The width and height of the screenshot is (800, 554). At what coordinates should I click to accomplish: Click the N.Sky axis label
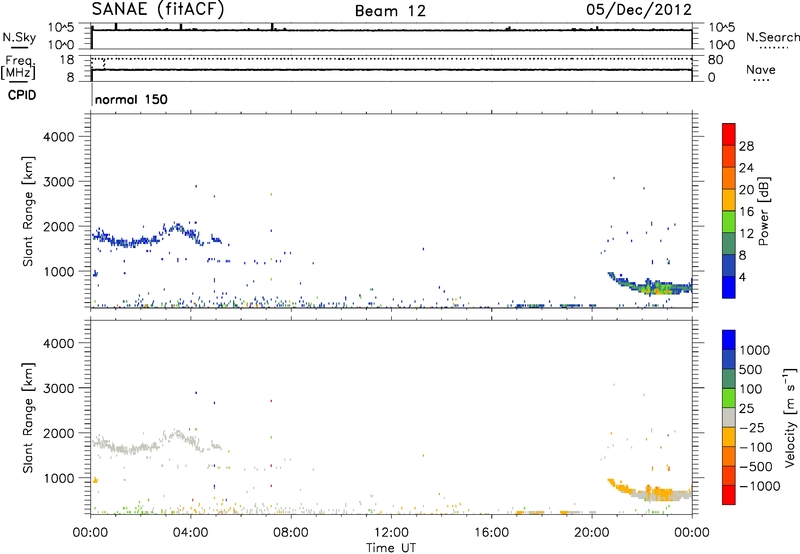coord(19,37)
